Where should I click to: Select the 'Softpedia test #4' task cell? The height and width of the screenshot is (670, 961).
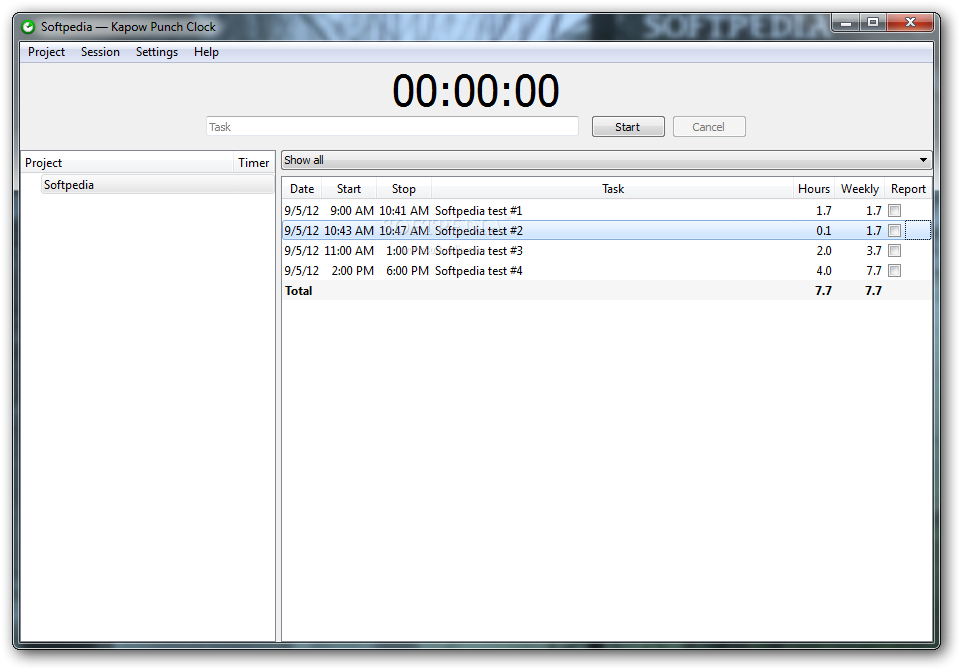coord(612,271)
